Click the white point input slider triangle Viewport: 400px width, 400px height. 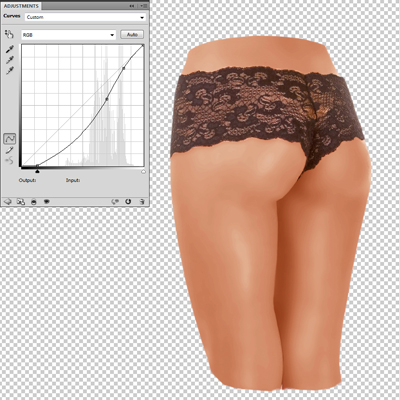tap(143, 172)
